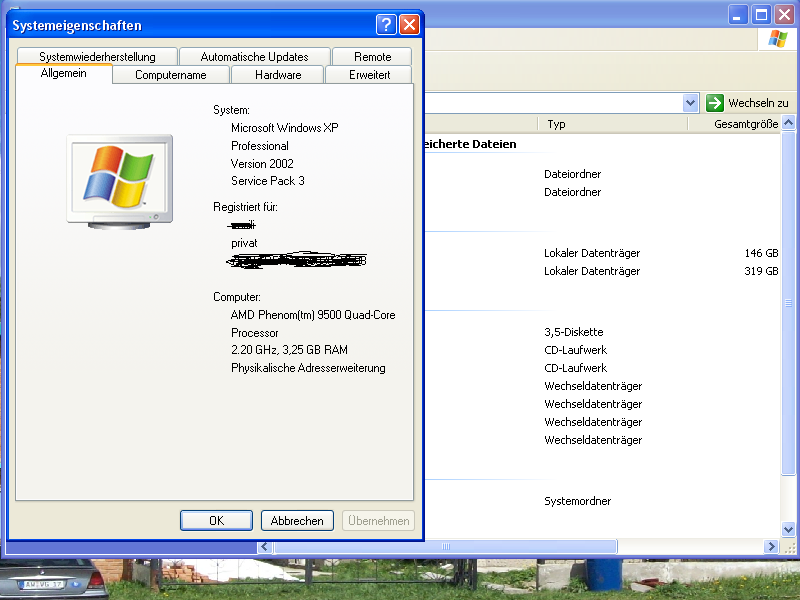Viewport: 800px width, 600px height.
Task: Click the Windows flag logo in Explorer toolbar
Action: 778,38
